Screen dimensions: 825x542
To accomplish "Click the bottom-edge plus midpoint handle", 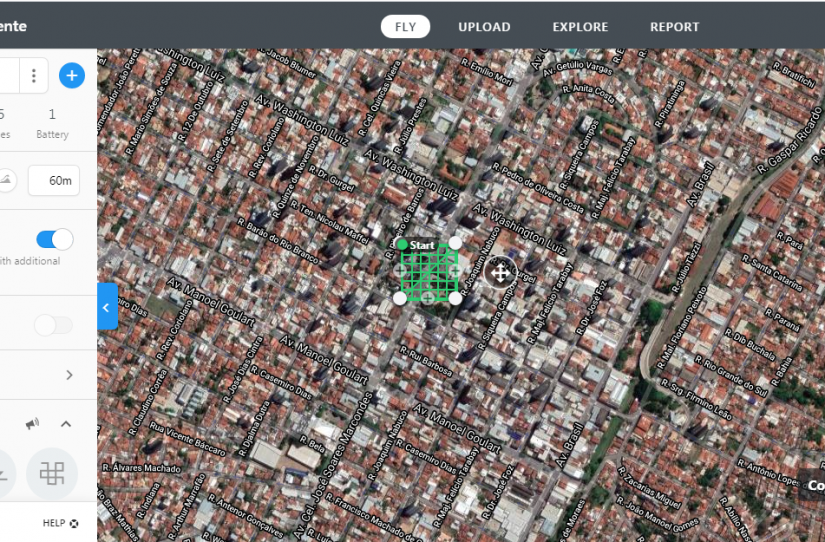I will pos(428,298).
